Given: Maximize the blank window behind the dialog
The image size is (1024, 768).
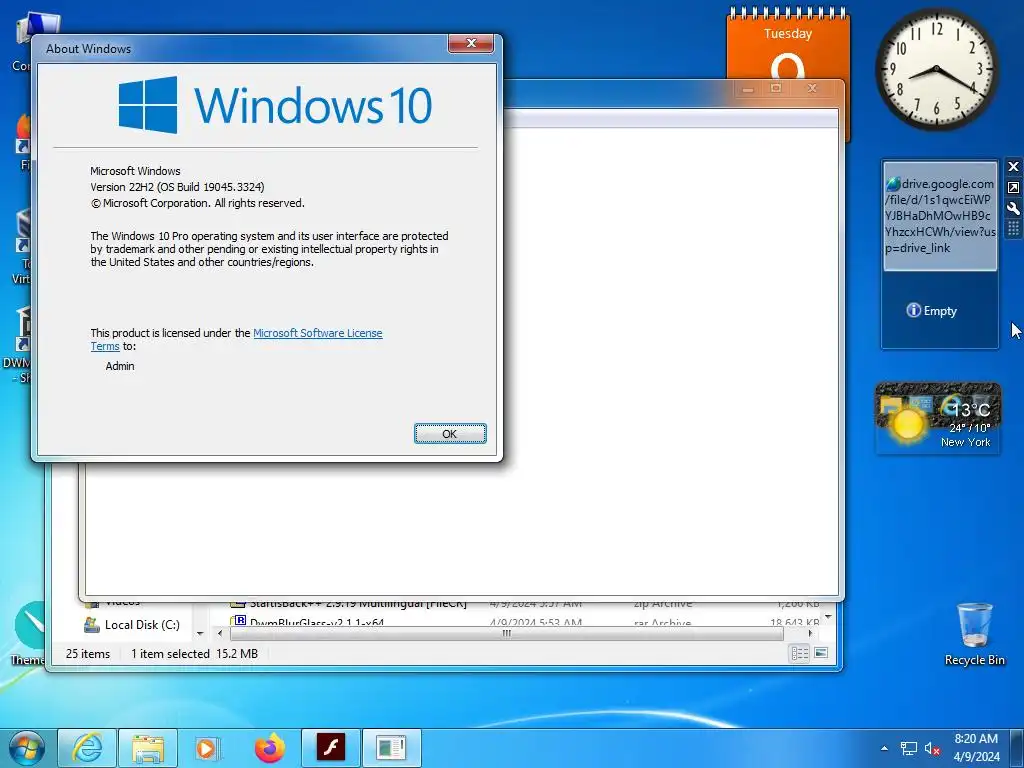Looking at the screenshot, I should coord(776,88).
